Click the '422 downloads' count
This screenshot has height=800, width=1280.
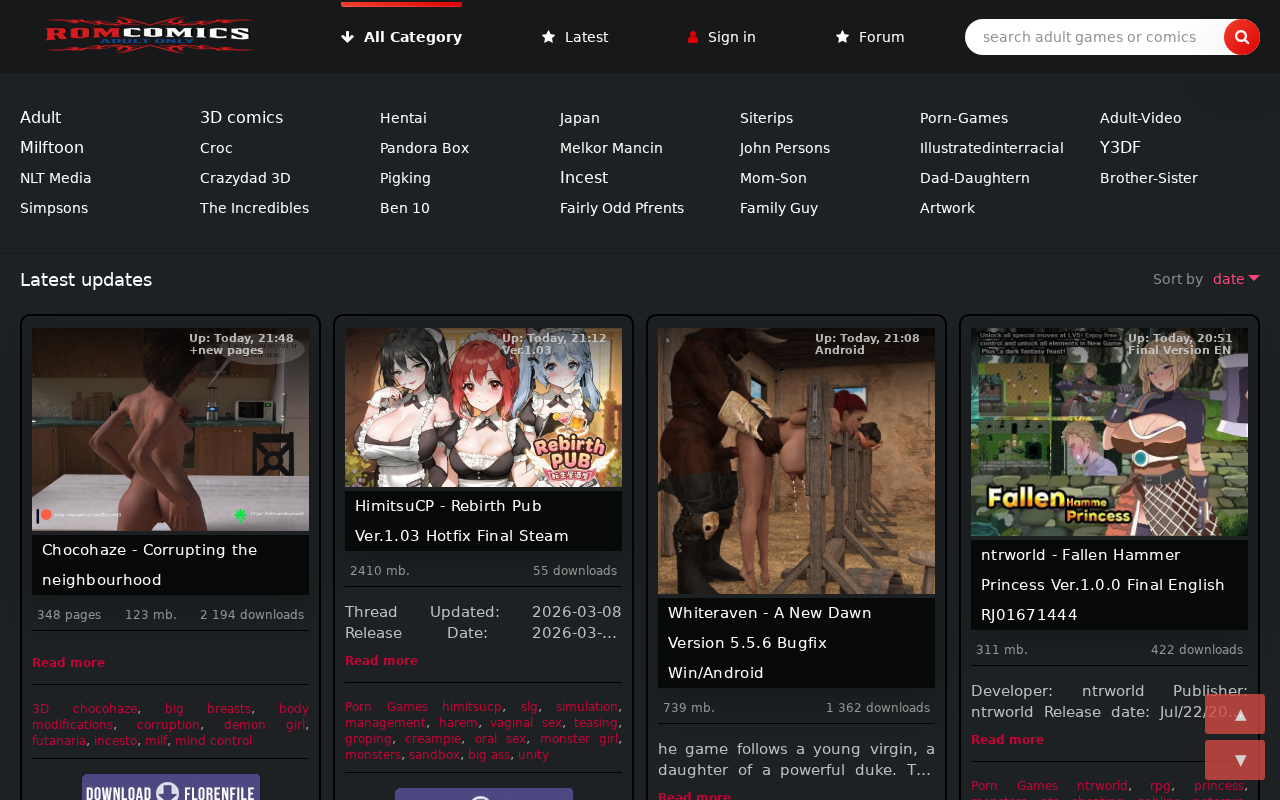(1197, 650)
